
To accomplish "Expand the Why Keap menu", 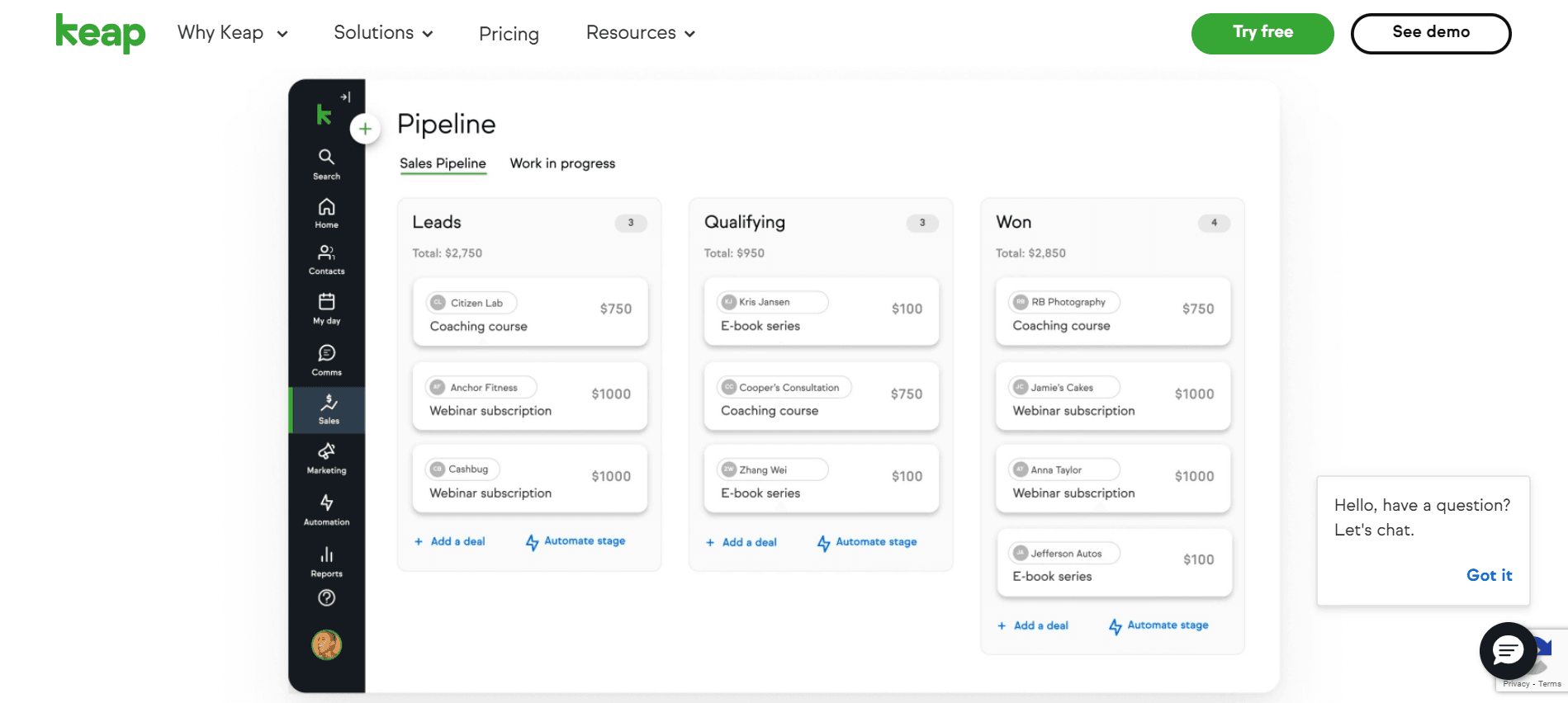I will tap(233, 33).
